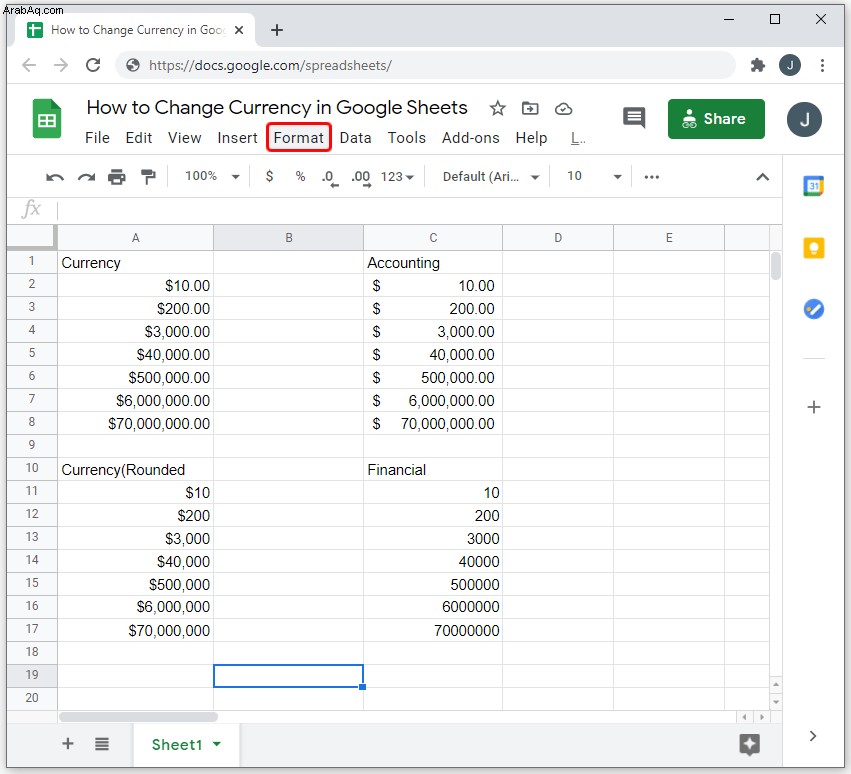Click the side panel arrow at bottom right
This screenshot has width=851, height=774.
[x=812, y=736]
